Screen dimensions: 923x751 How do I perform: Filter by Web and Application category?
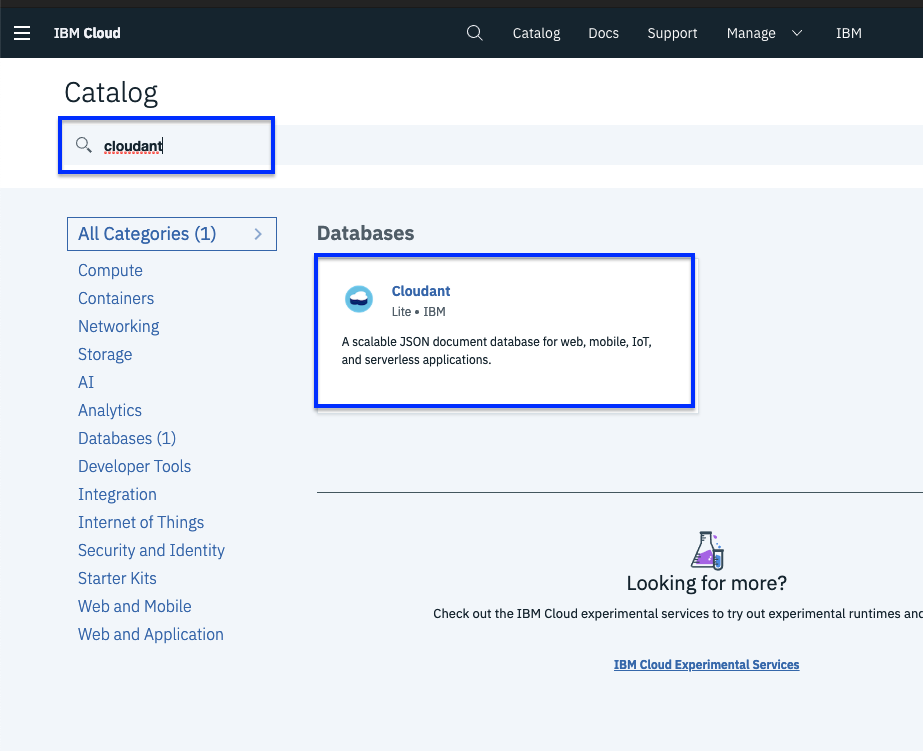(x=151, y=634)
